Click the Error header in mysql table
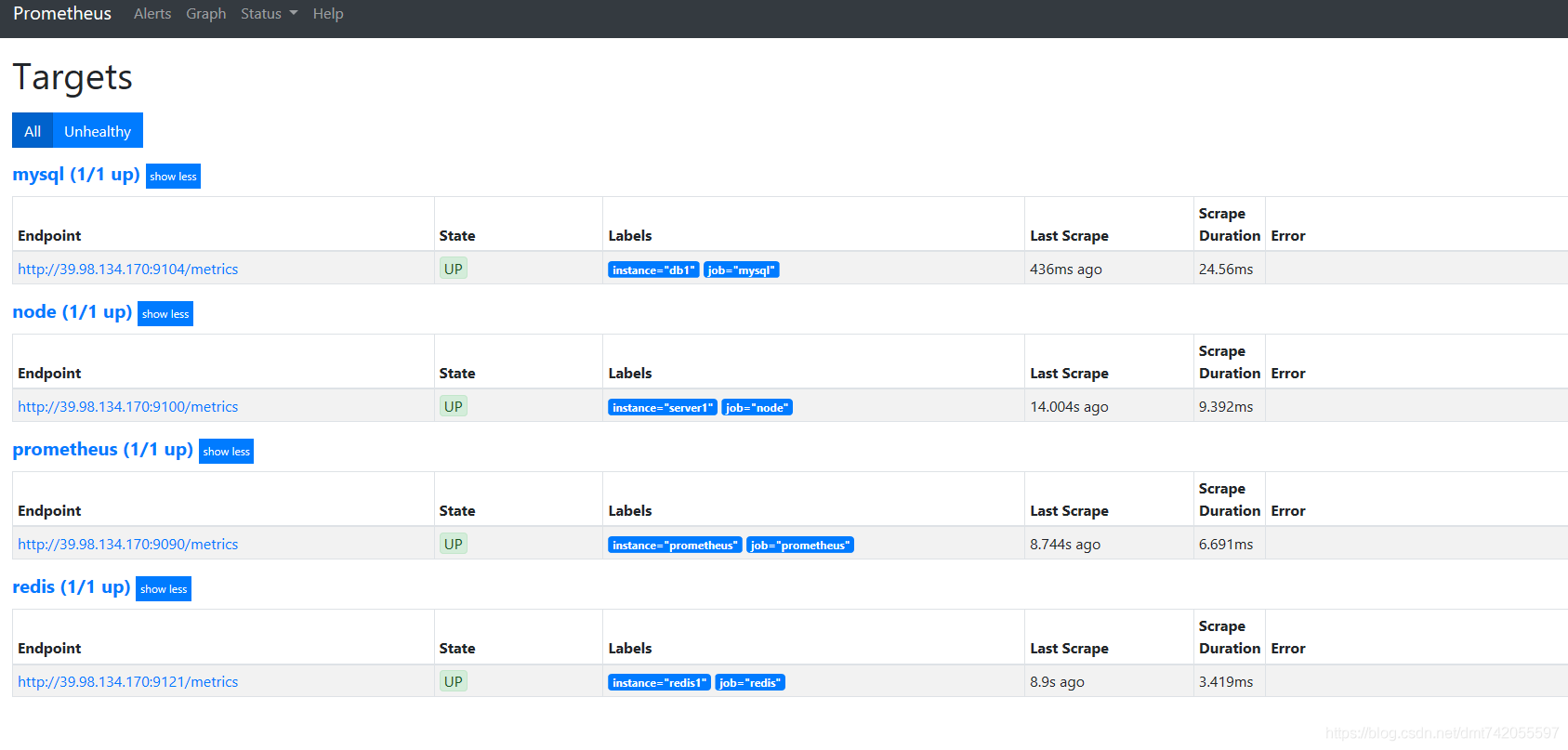Screen dimensions: 1568x750 pyautogui.click(x=1288, y=236)
